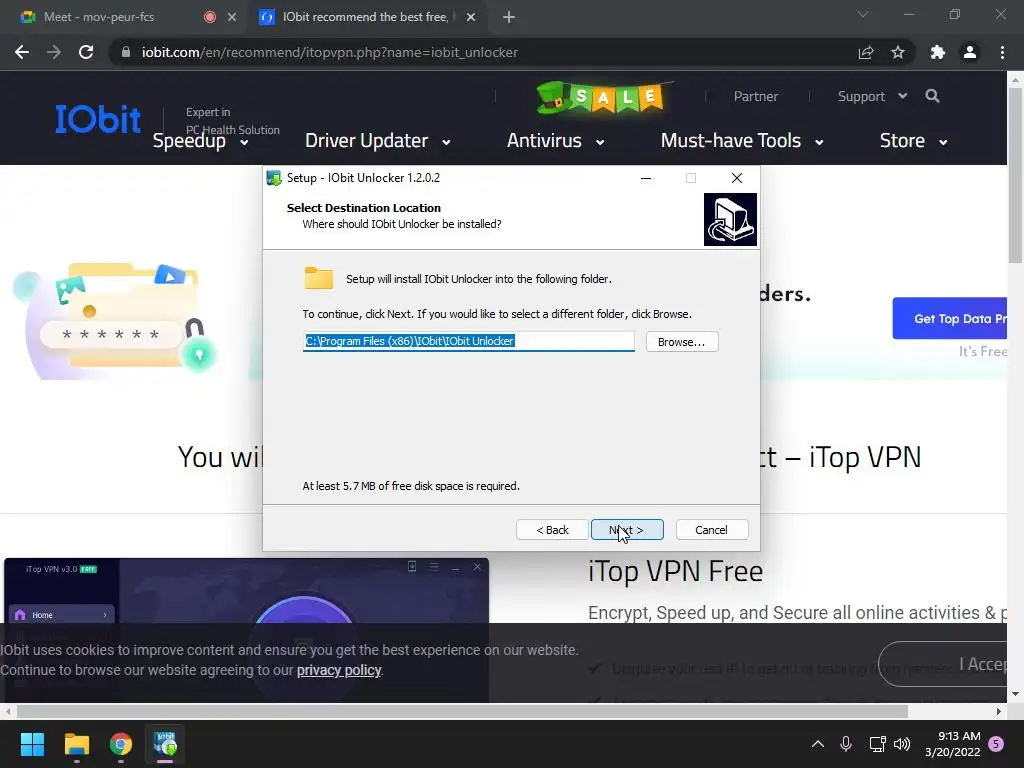The height and width of the screenshot is (768, 1024).
Task: Open Chrome three-dot menu
Action: (1002, 52)
